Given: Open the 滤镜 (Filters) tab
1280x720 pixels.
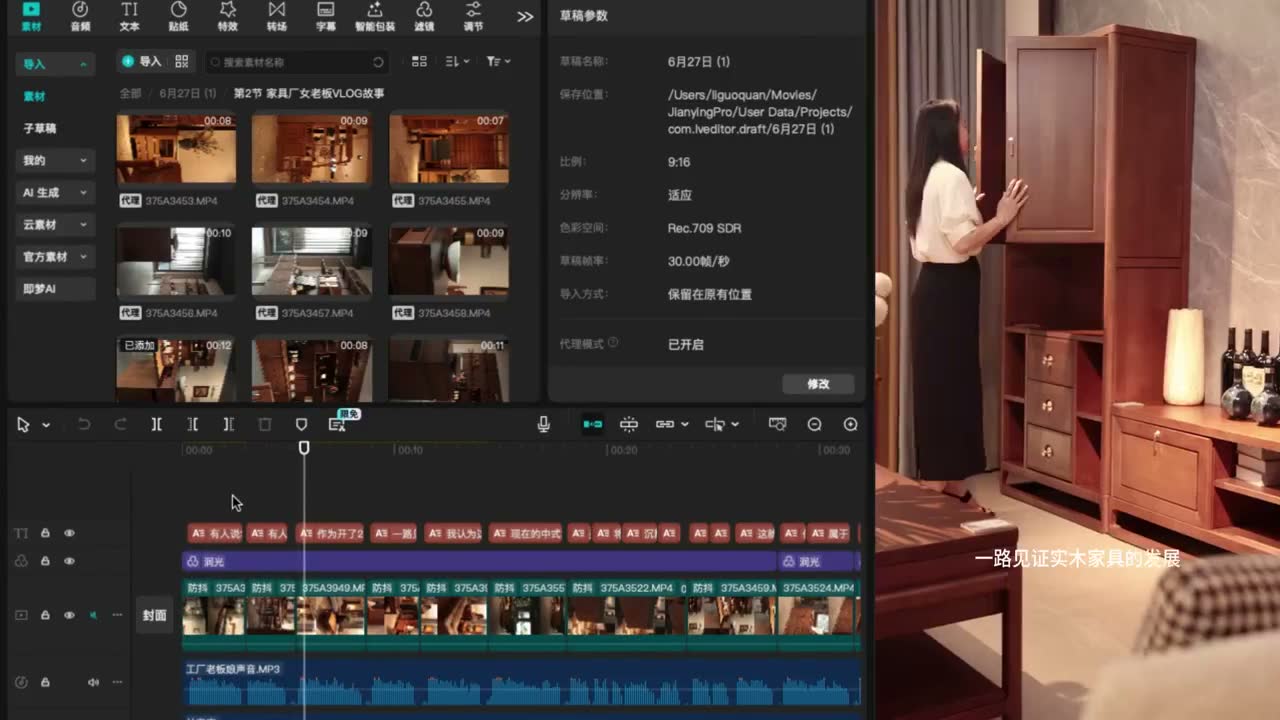Looking at the screenshot, I should 424,16.
